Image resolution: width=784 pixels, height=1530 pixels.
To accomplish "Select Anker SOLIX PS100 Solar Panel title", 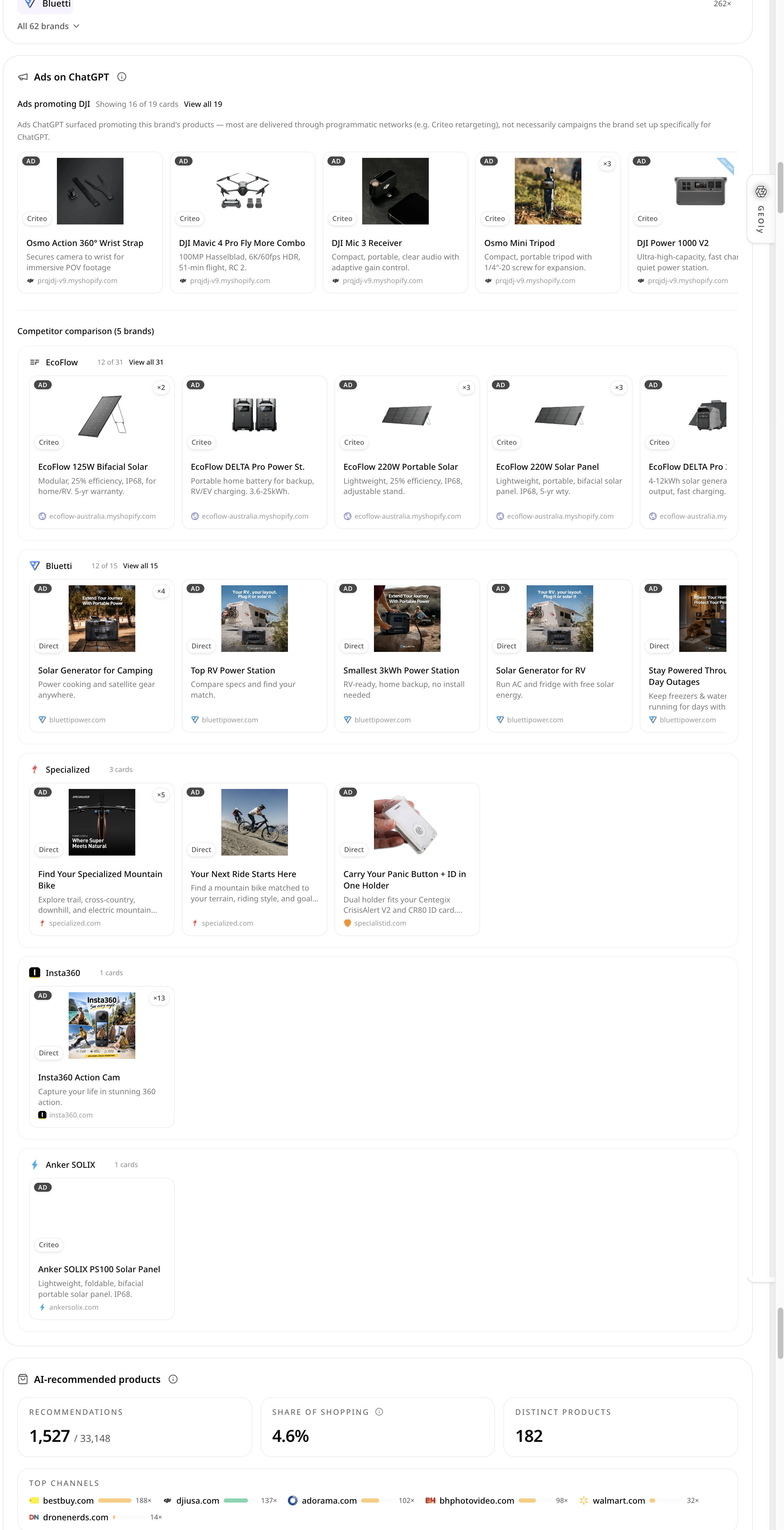I will (99, 1269).
